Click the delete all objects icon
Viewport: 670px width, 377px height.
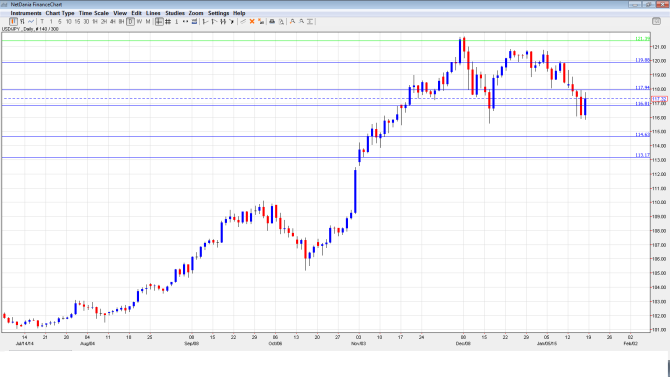click(x=261, y=21)
